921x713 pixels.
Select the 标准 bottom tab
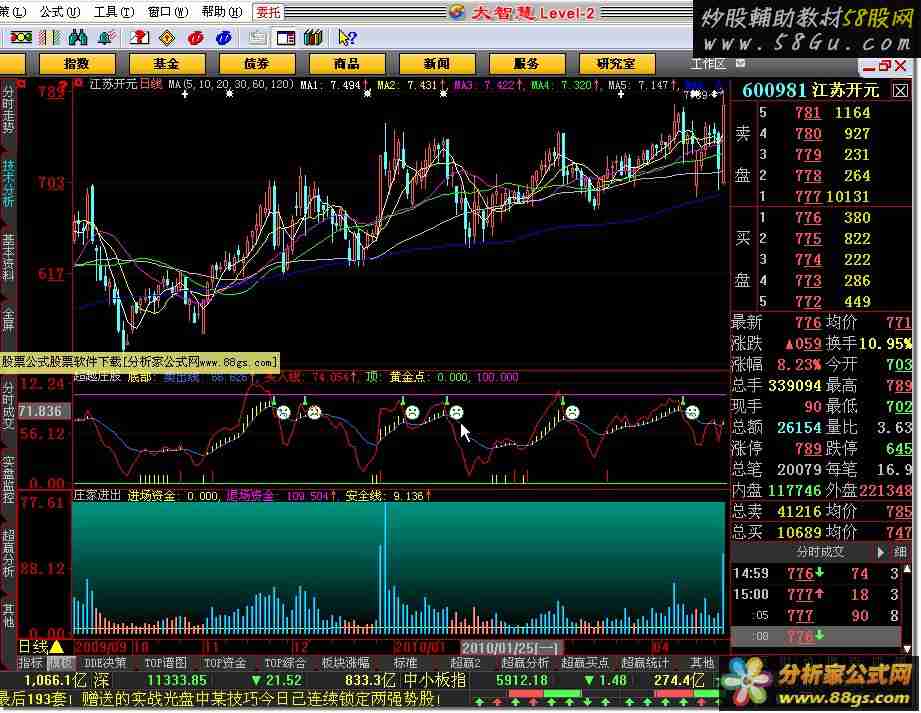click(x=405, y=662)
